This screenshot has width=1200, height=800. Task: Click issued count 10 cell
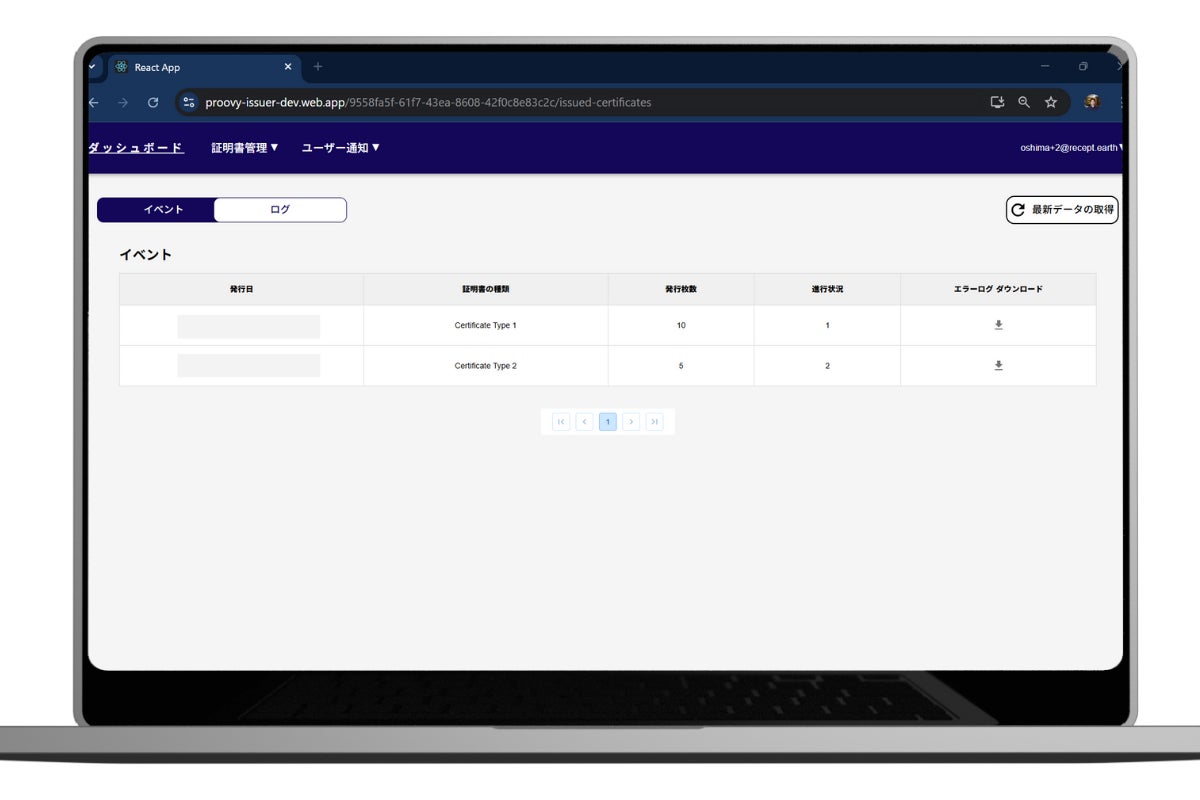point(681,325)
